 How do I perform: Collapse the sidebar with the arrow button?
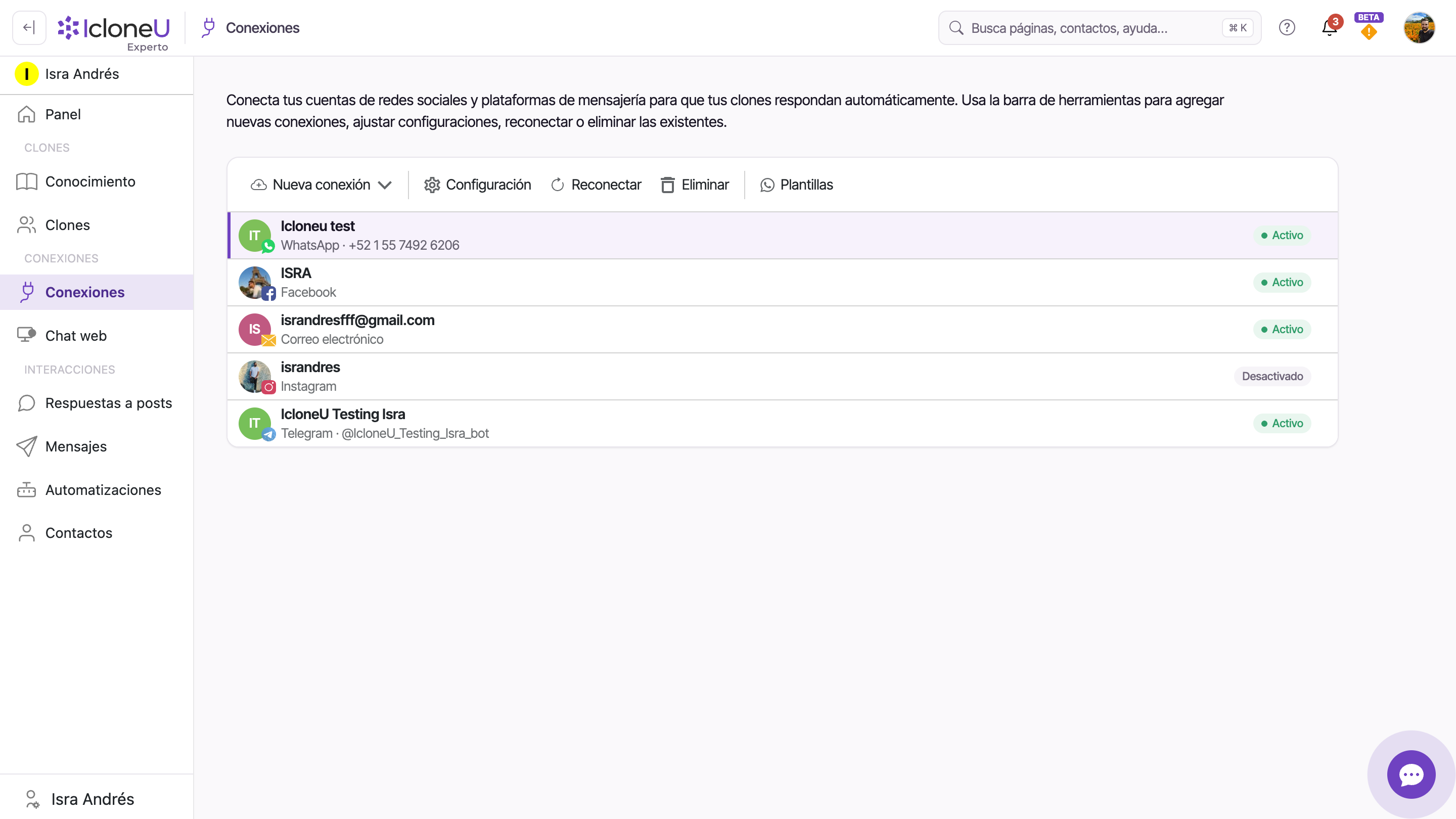click(29, 28)
